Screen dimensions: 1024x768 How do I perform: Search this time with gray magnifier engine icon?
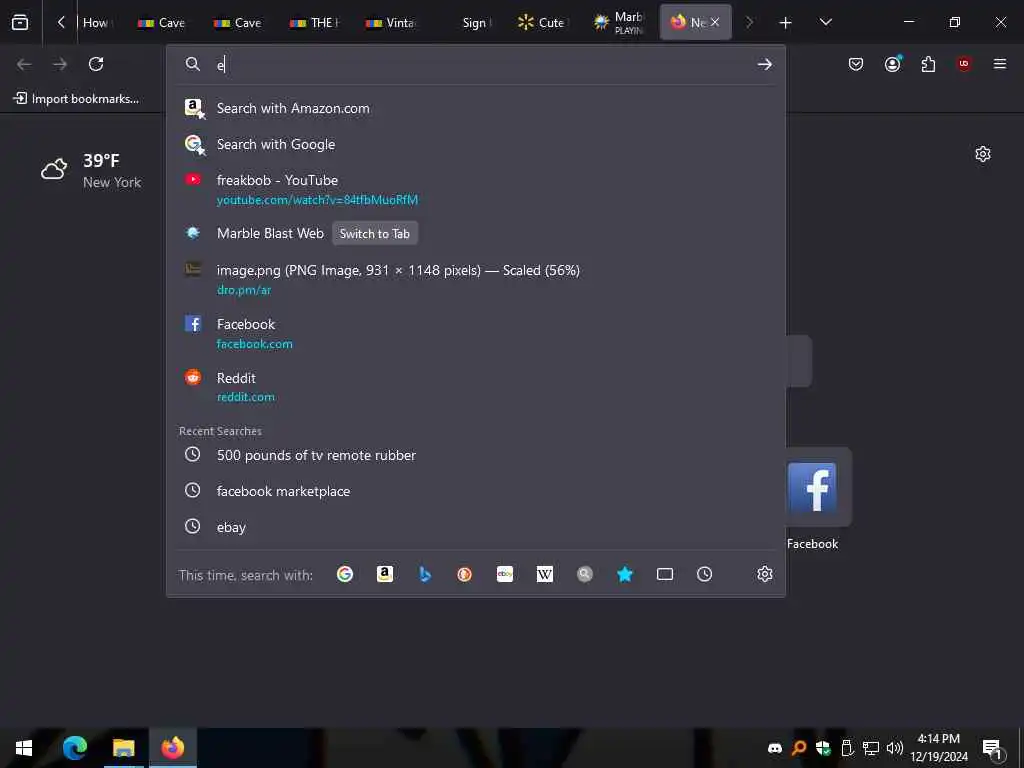(x=584, y=574)
